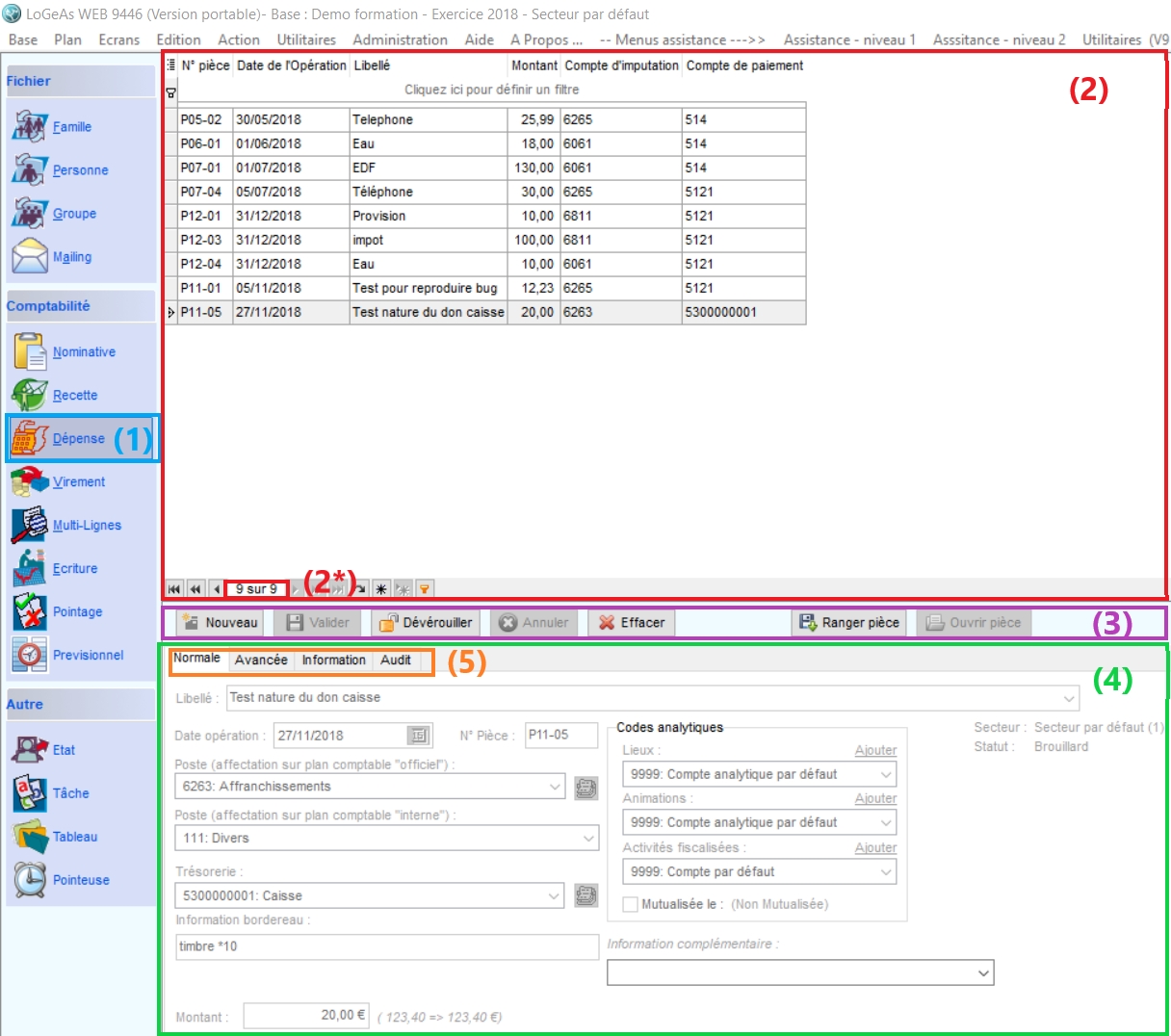
Task: Open the Trésorerie Caisse dropdown
Action: click(555, 895)
